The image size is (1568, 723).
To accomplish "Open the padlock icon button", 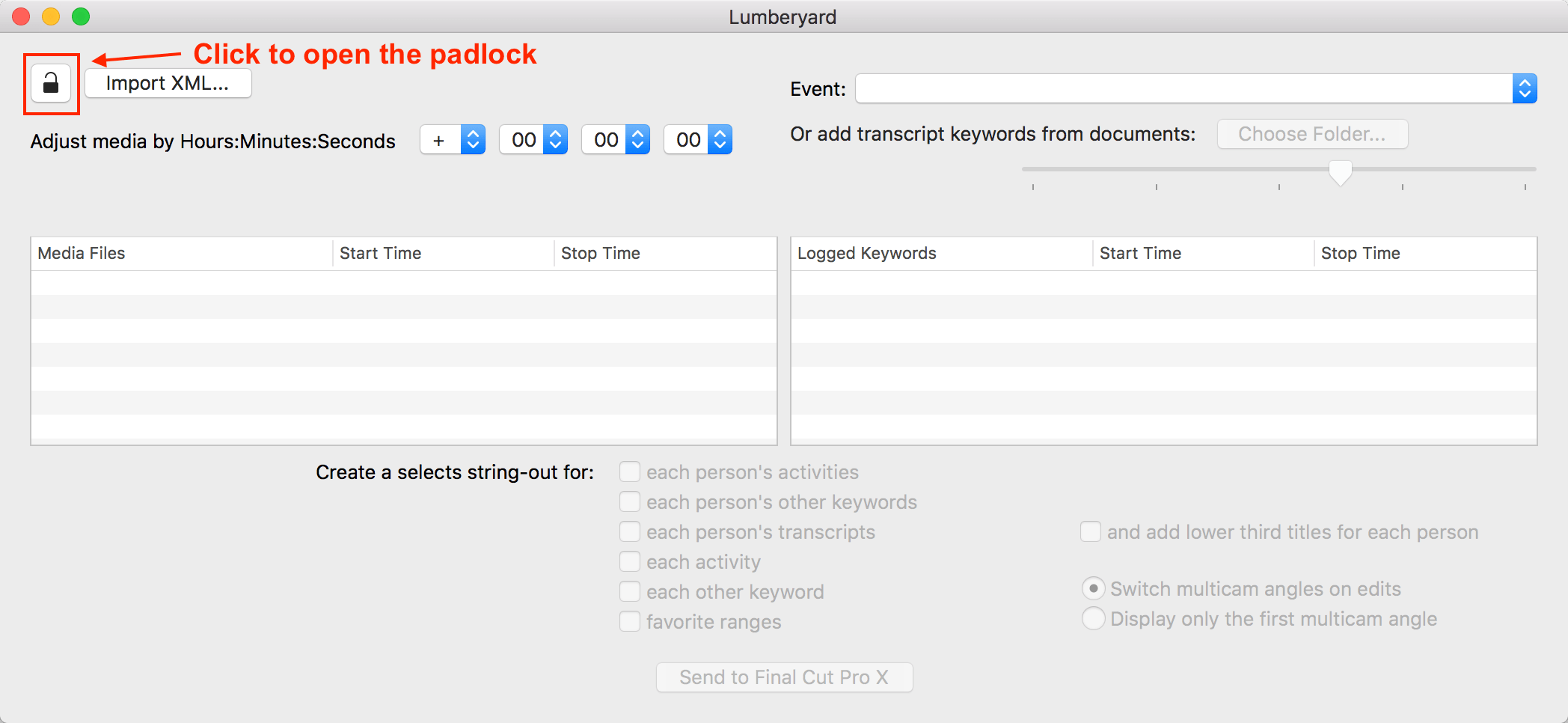I will tap(51, 83).
